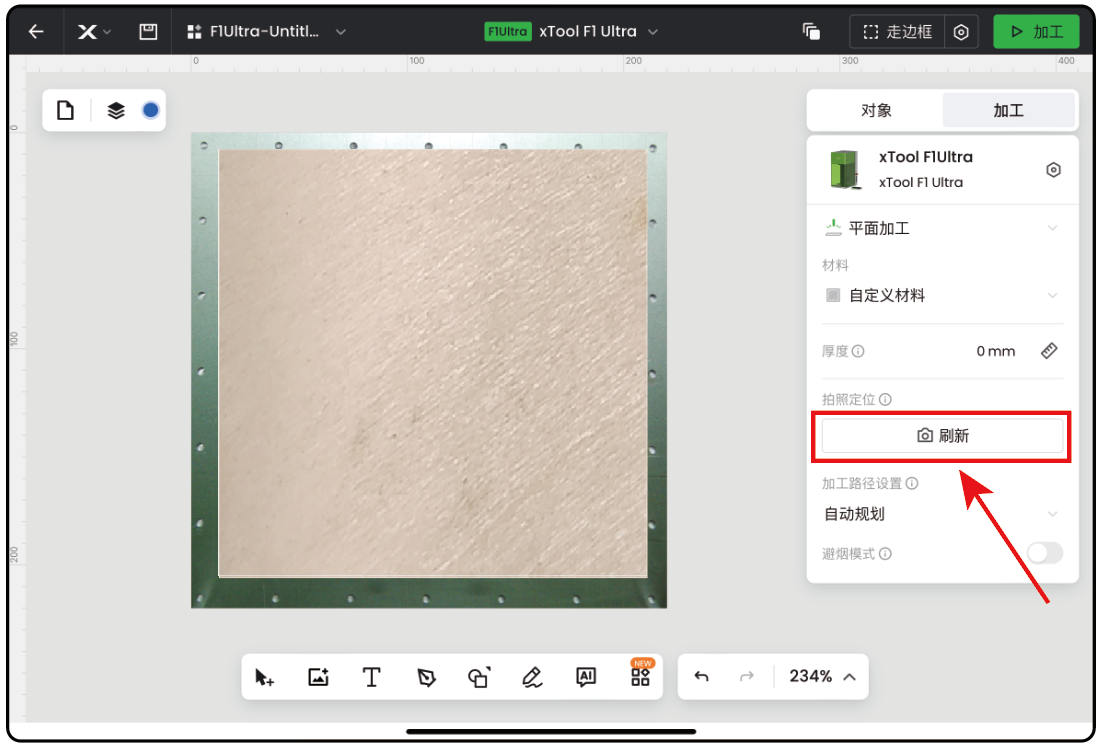Image resolution: width=1102 pixels, height=750 pixels.
Task: Open the layers stack icon
Action: pos(116,110)
